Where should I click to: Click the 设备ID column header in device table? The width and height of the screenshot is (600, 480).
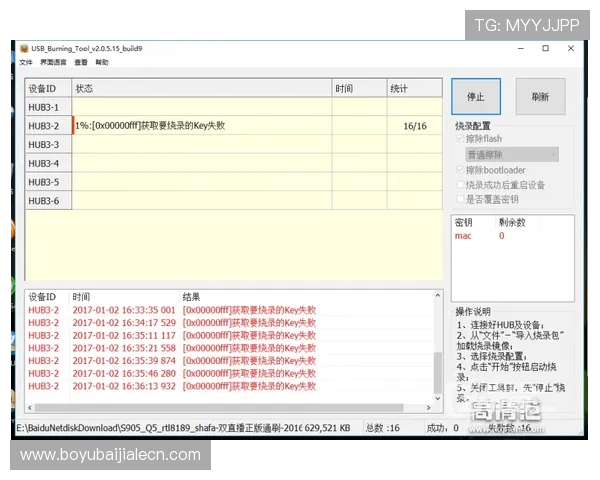(x=48, y=88)
